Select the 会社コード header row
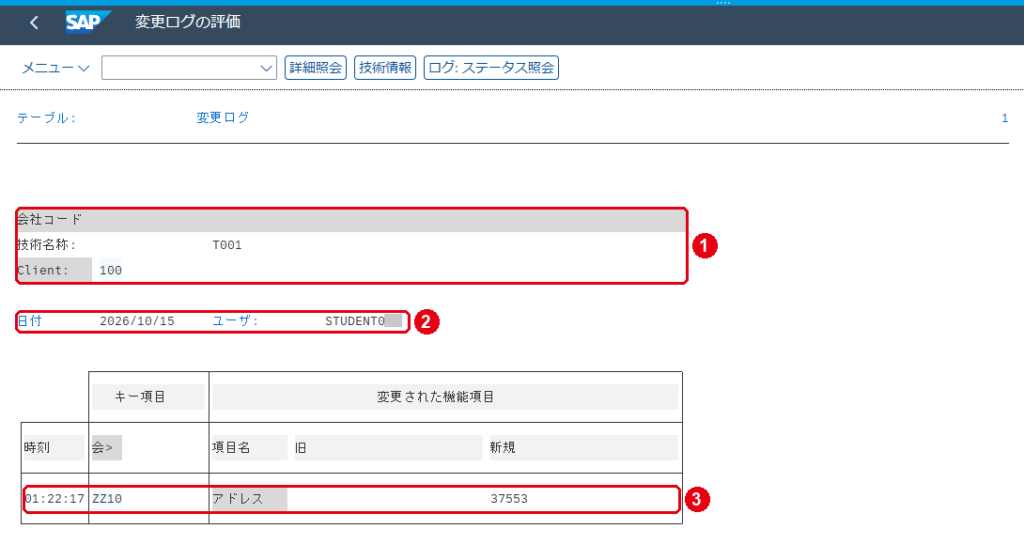The width and height of the screenshot is (1024, 545). pos(351,220)
